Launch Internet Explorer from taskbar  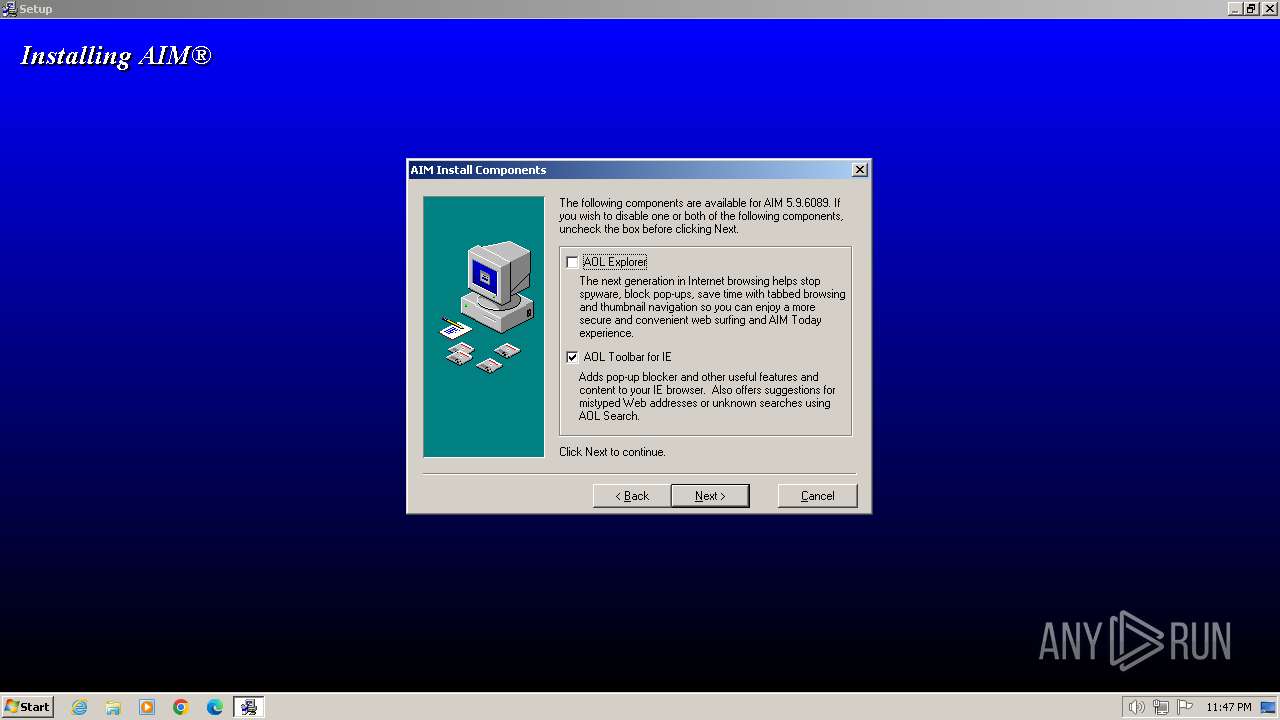click(79, 707)
